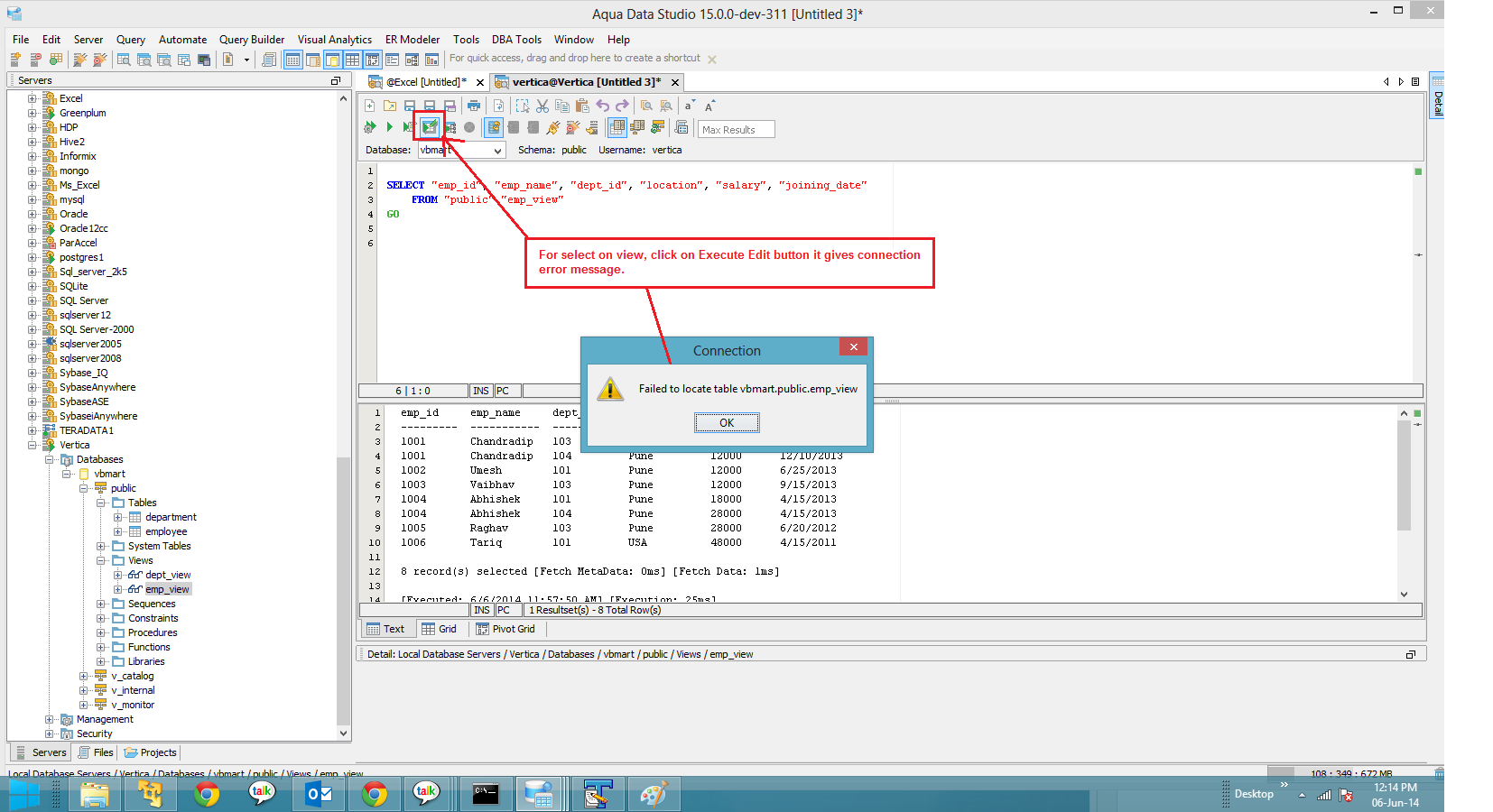
Task: Click the Commit transaction icon
Action: [x=514, y=127]
